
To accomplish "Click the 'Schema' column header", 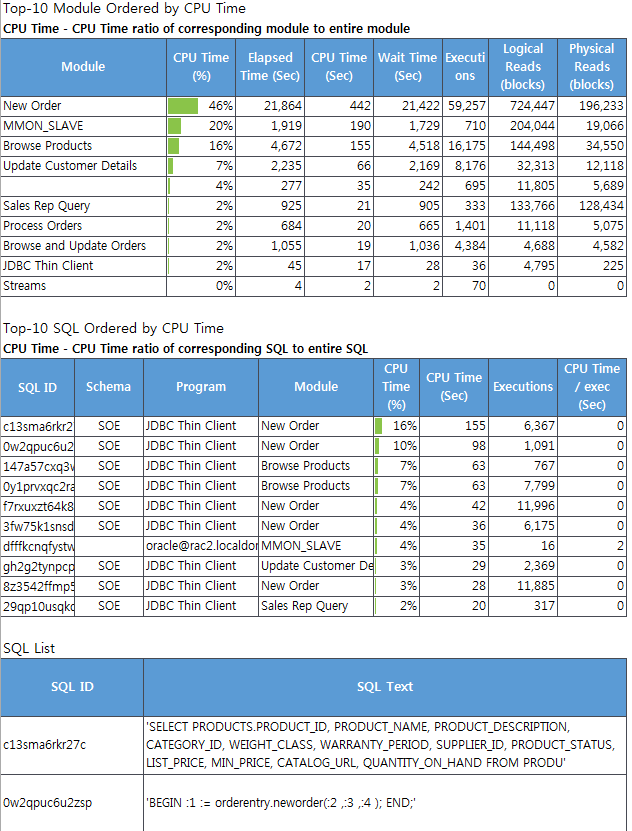I will click(109, 387).
